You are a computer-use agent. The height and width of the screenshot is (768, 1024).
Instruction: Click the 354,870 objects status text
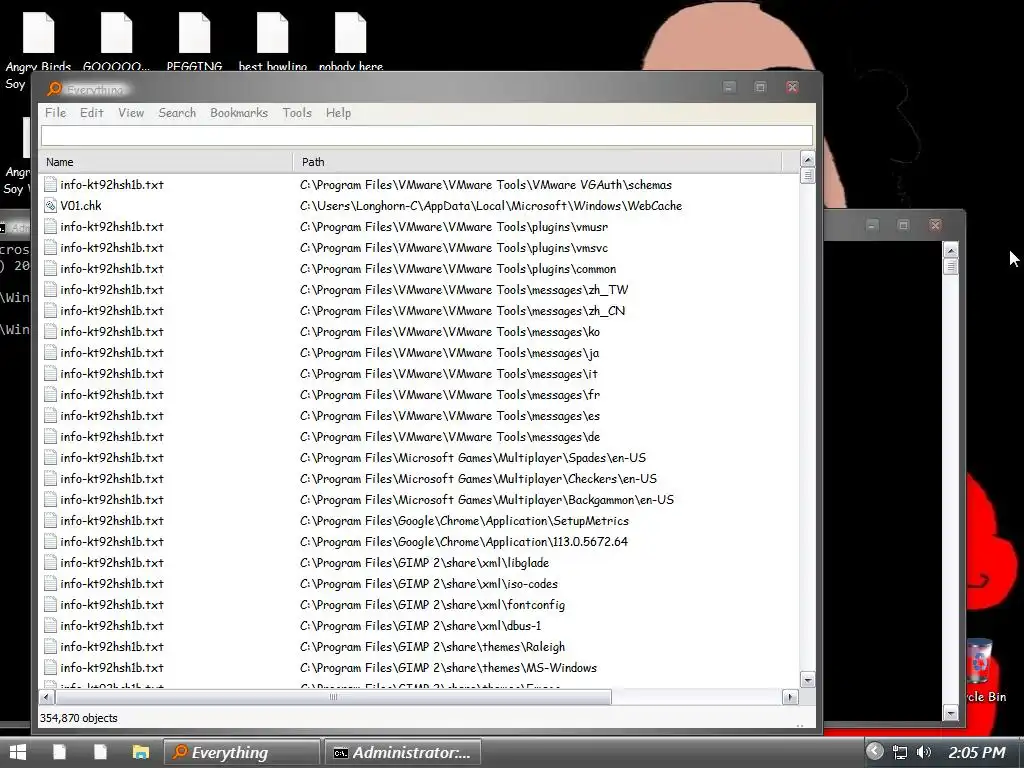pyautogui.click(x=78, y=718)
